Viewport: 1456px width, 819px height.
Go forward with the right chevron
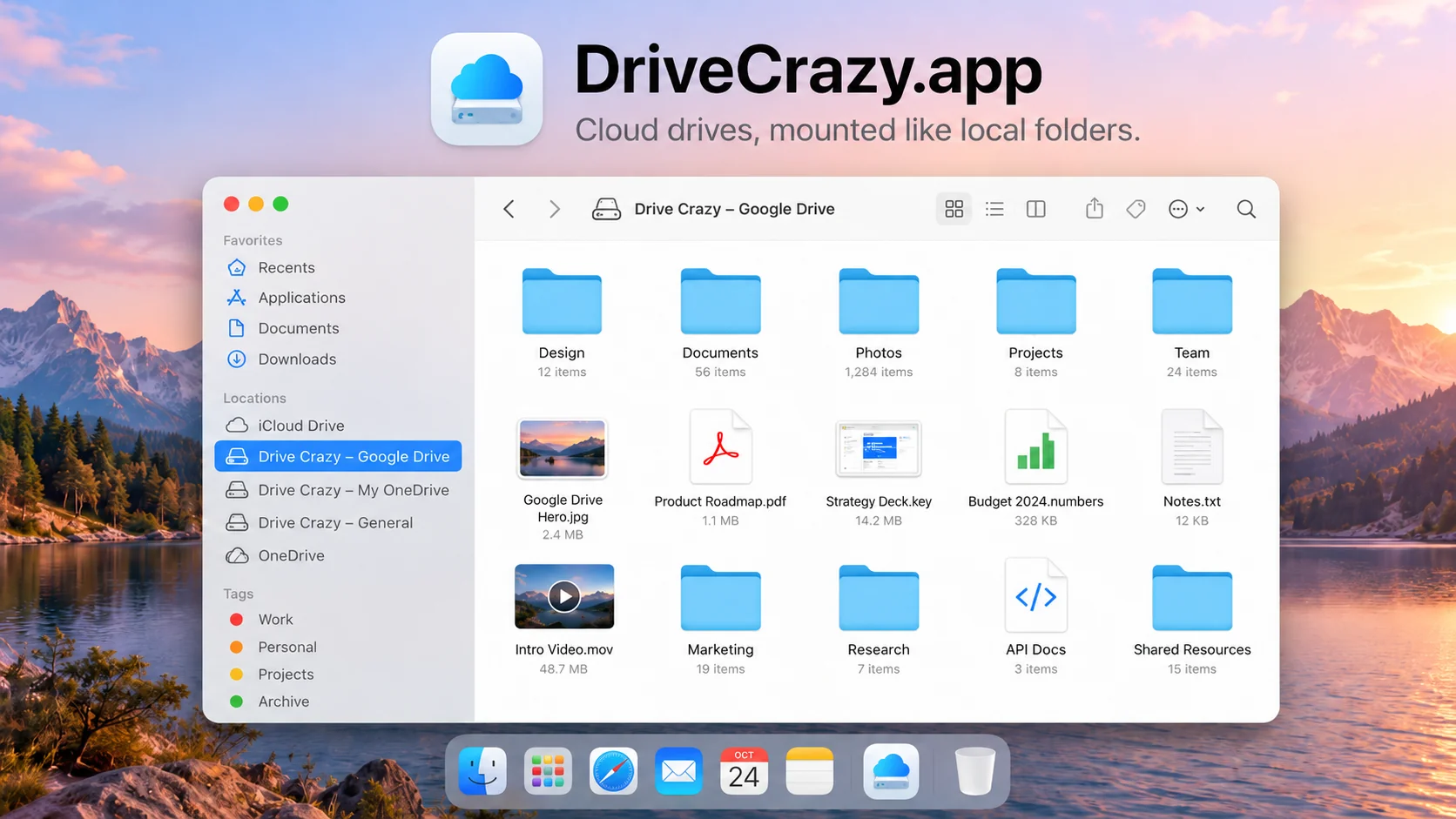(554, 209)
